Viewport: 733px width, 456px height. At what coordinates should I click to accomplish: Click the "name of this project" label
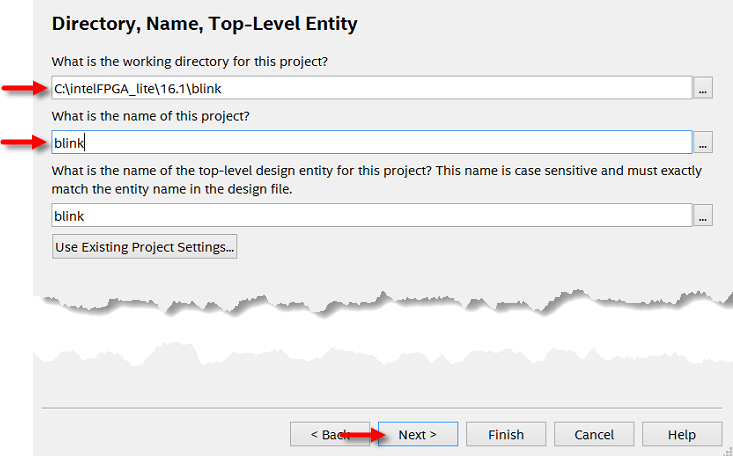coord(150,116)
